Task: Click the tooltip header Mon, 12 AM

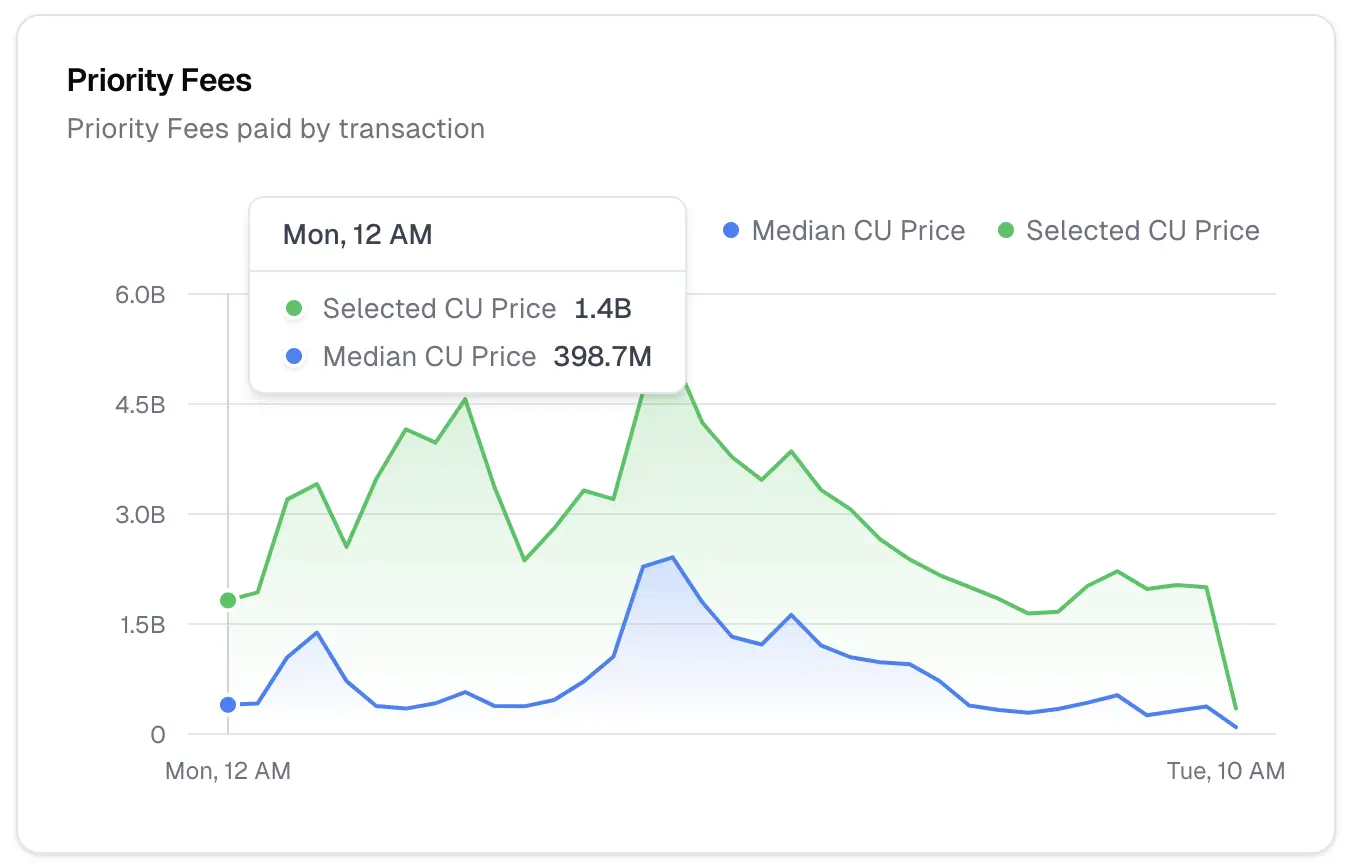Action: (x=358, y=235)
